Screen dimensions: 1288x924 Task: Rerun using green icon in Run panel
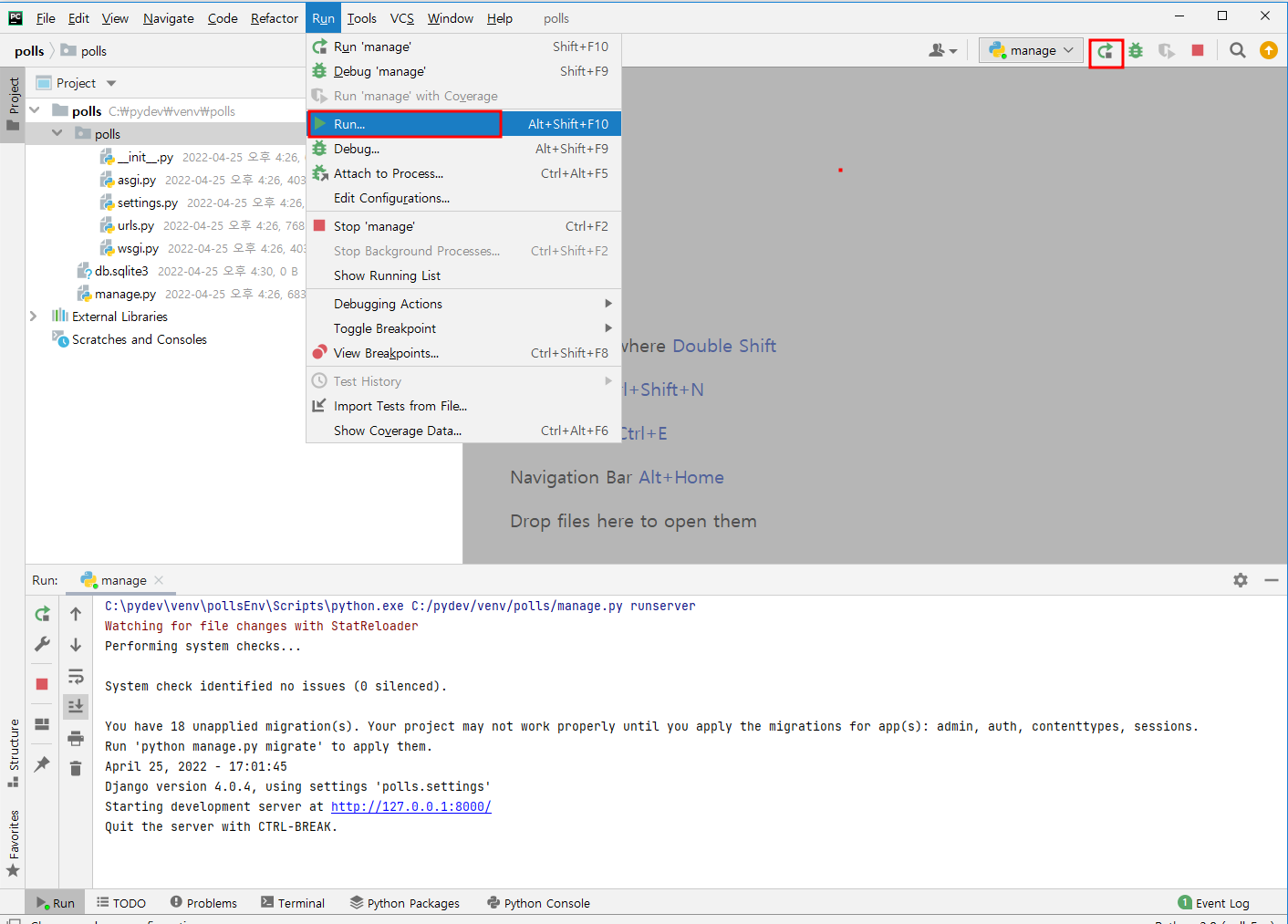pos(42,614)
